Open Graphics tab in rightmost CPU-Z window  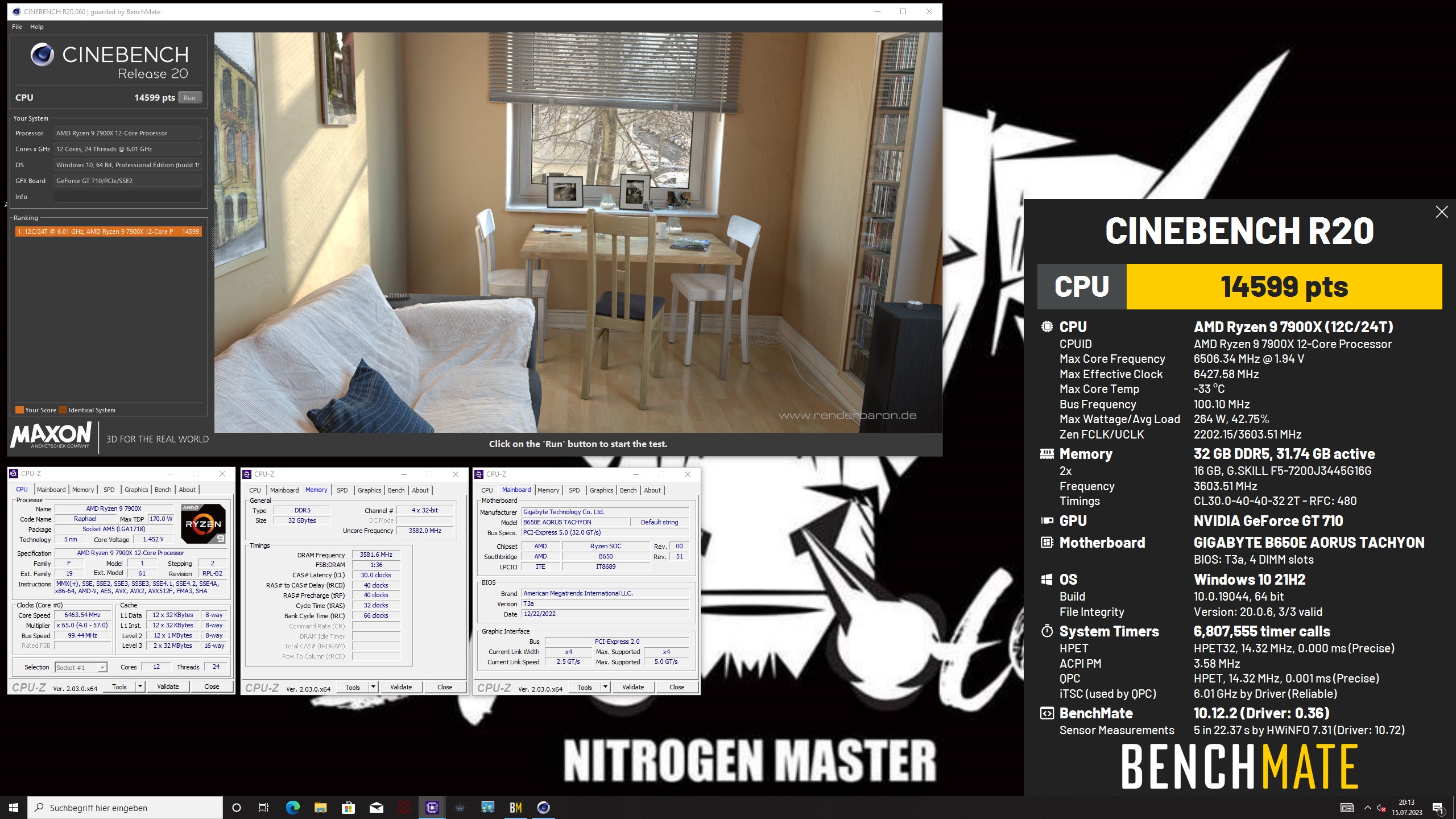601,490
